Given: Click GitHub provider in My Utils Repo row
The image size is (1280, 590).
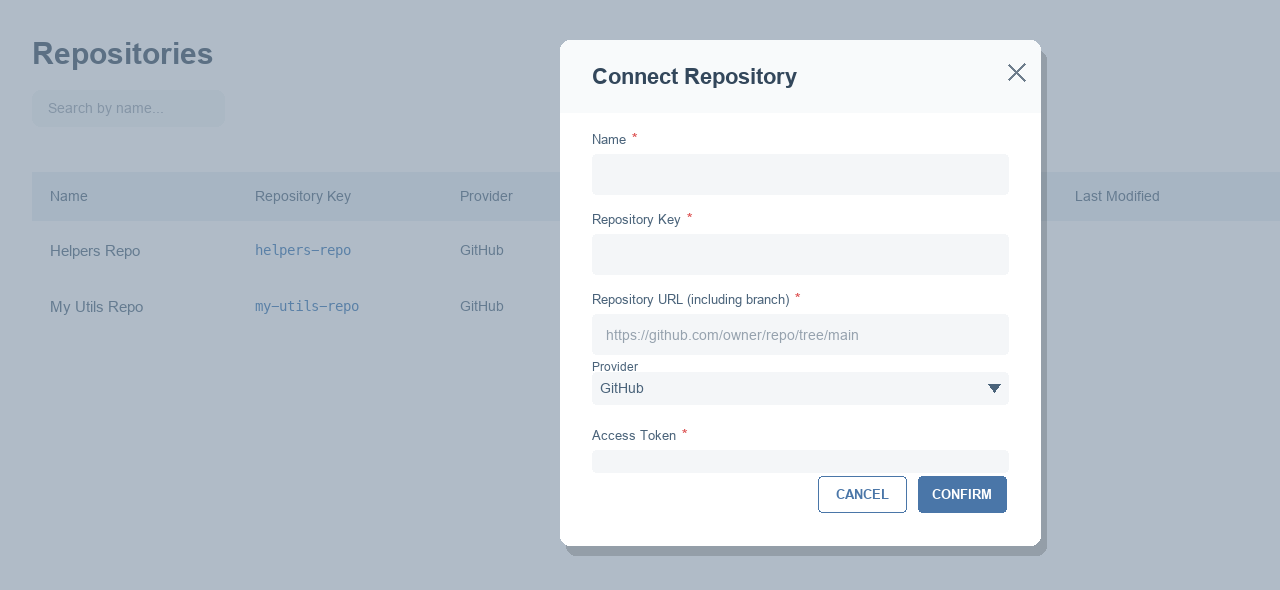Looking at the screenshot, I should pos(482,306).
